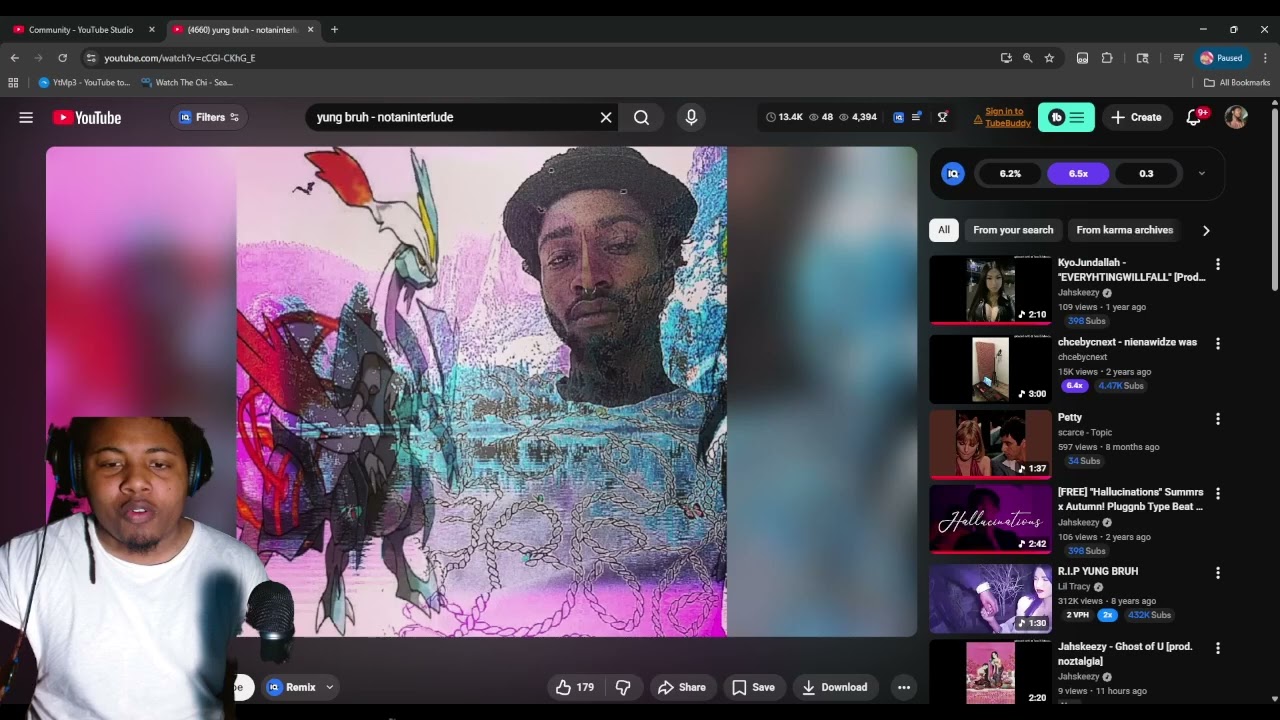Expand the Remix dropdown arrow

[x=329, y=687]
